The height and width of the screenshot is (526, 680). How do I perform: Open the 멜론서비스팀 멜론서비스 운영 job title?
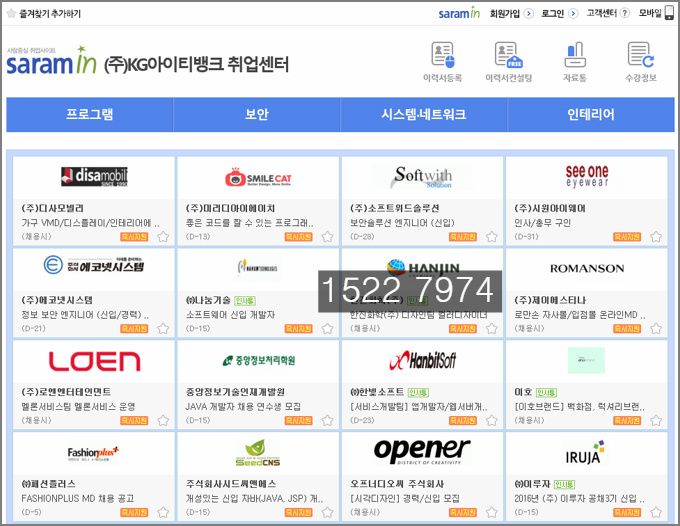pyautogui.click(x=78, y=407)
